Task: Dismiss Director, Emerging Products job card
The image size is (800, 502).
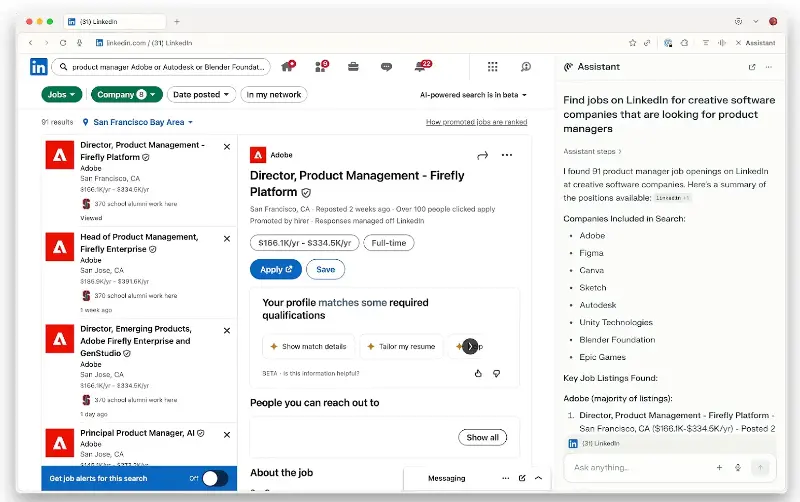Action: pos(227,331)
